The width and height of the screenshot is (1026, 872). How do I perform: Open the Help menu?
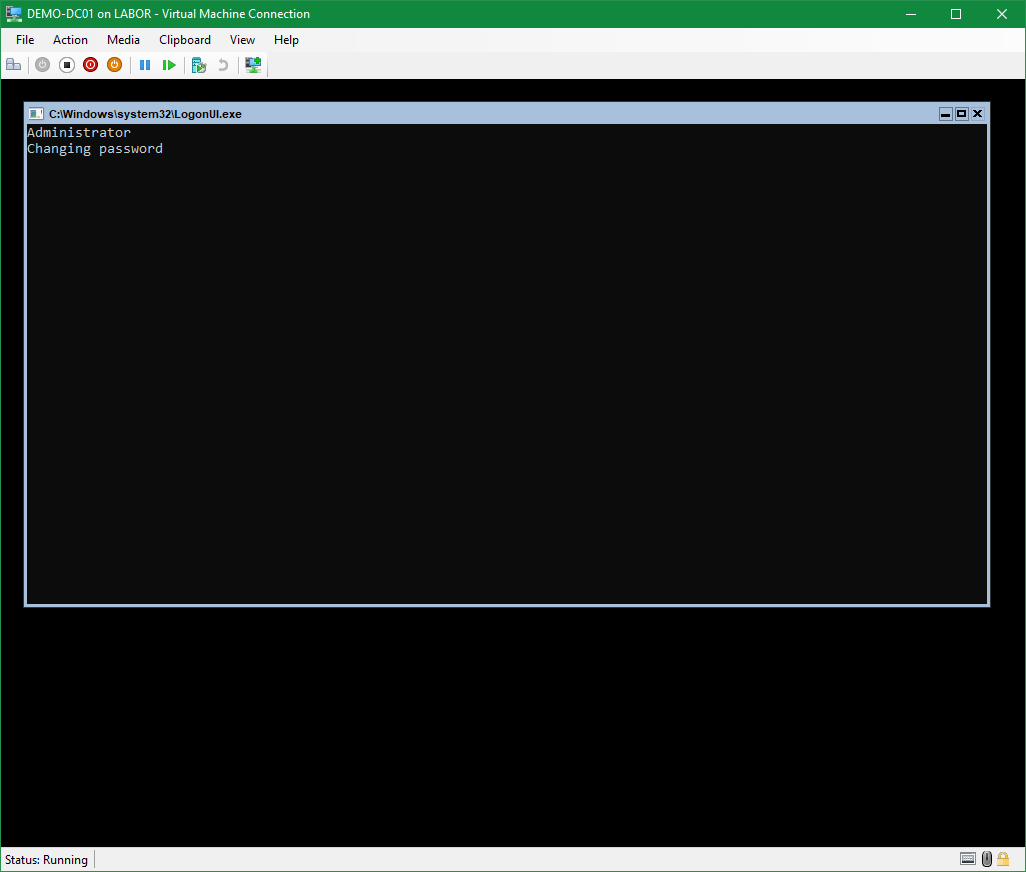286,40
